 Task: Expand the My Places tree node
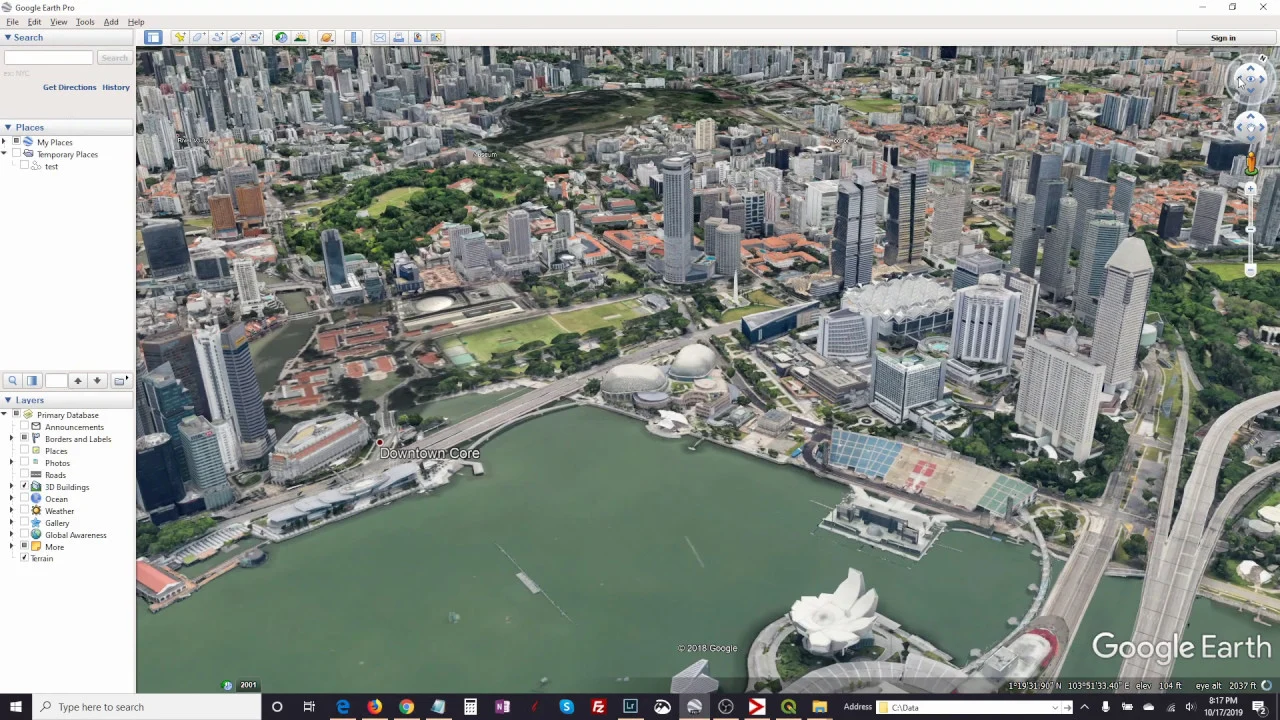pyautogui.click(x=4, y=142)
